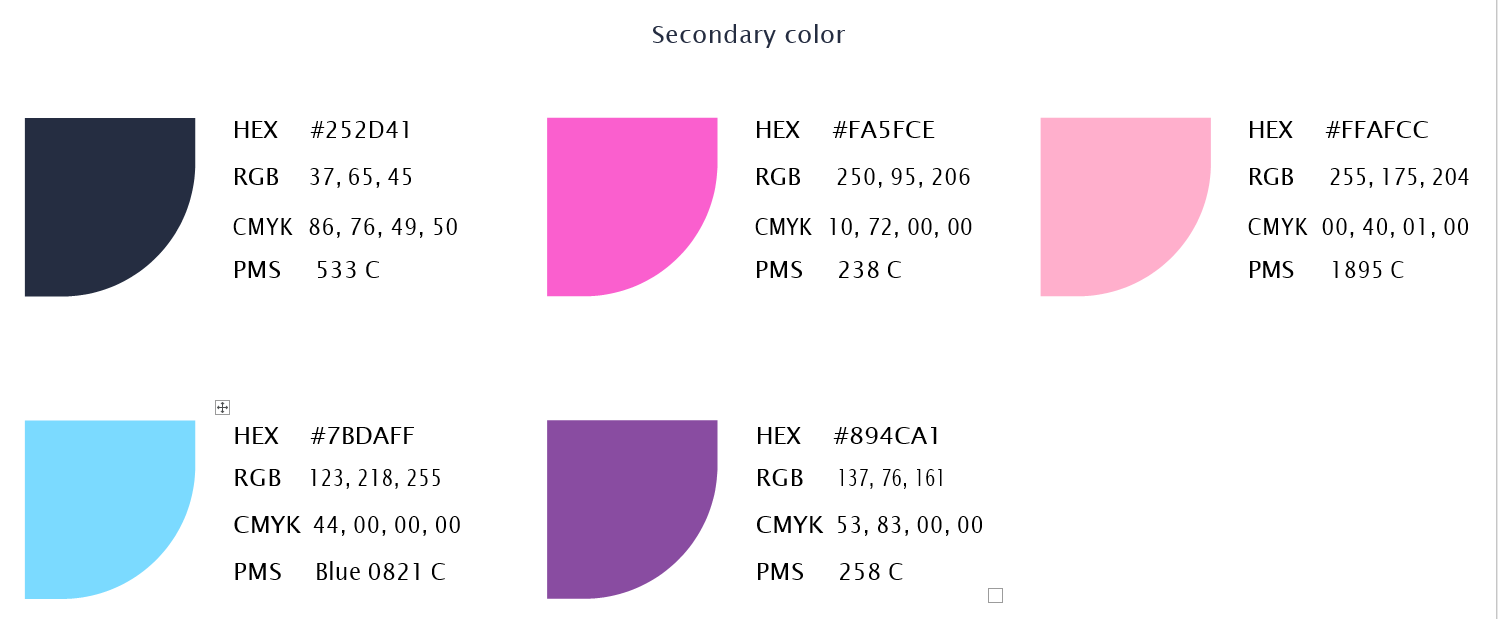Click the PMS value 238 C
Screen dimensions: 1498x619
click(x=870, y=270)
